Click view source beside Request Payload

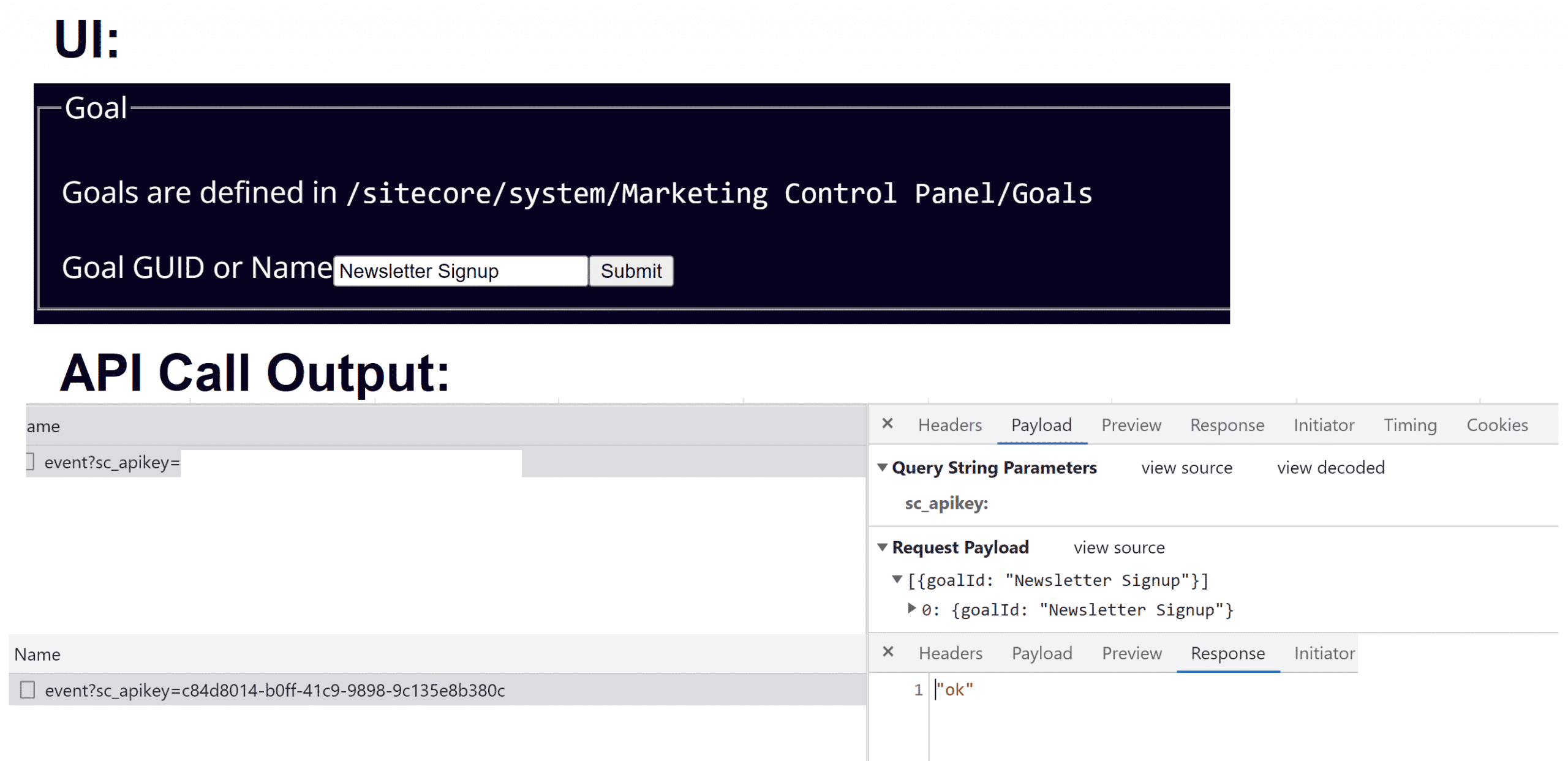pos(1118,547)
